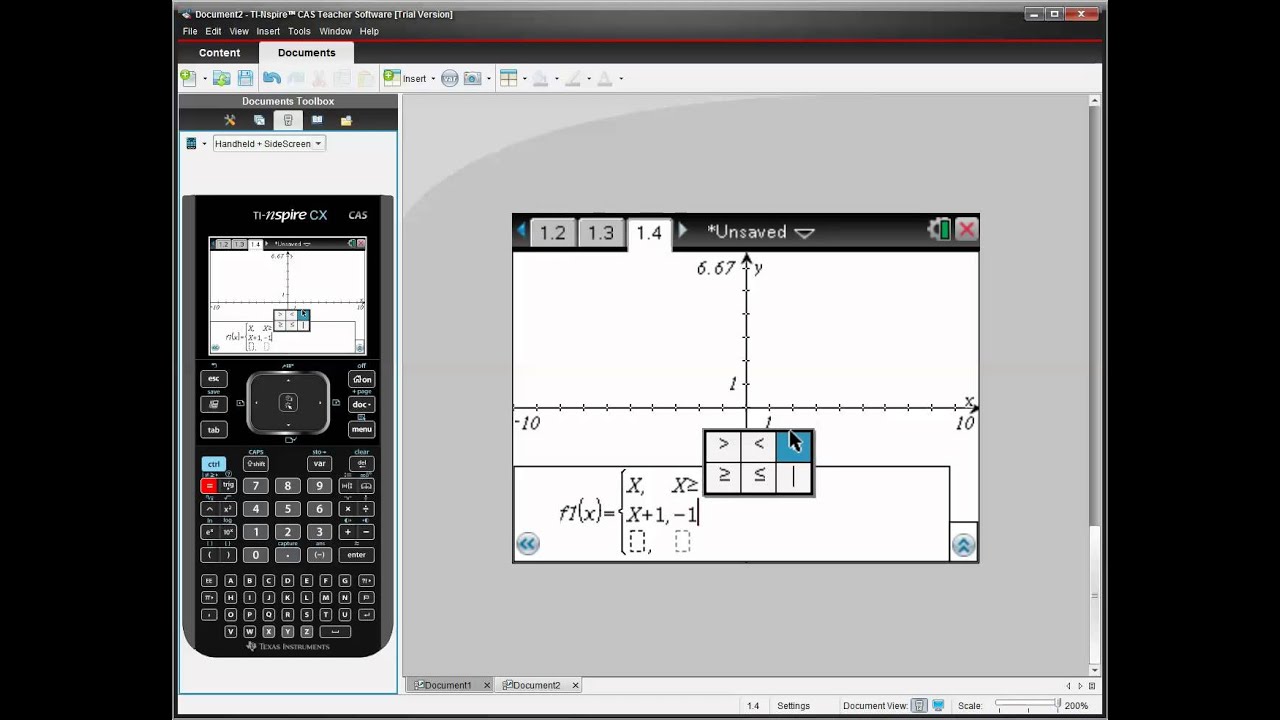Click the doc key on the handheld
Image resolution: width=1280 pixels, height=720 pixels.
(x=361, y=404)
